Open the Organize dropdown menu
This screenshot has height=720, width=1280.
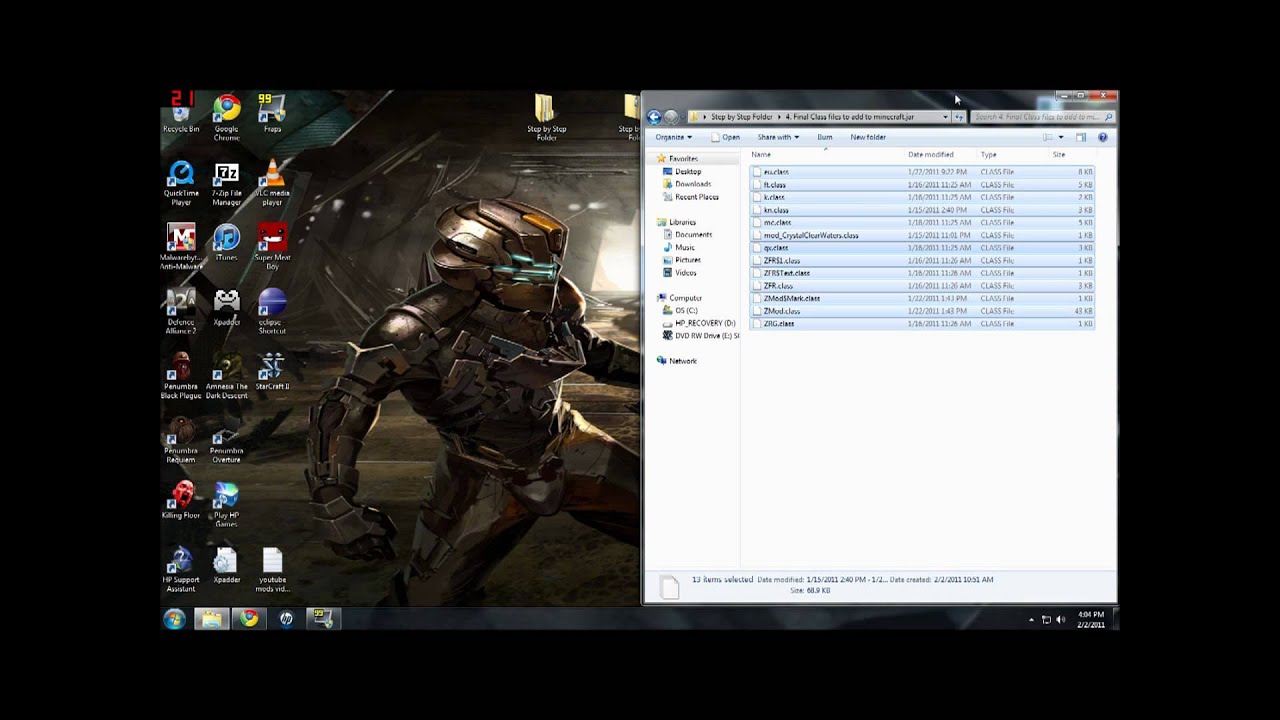click(674, 137)
